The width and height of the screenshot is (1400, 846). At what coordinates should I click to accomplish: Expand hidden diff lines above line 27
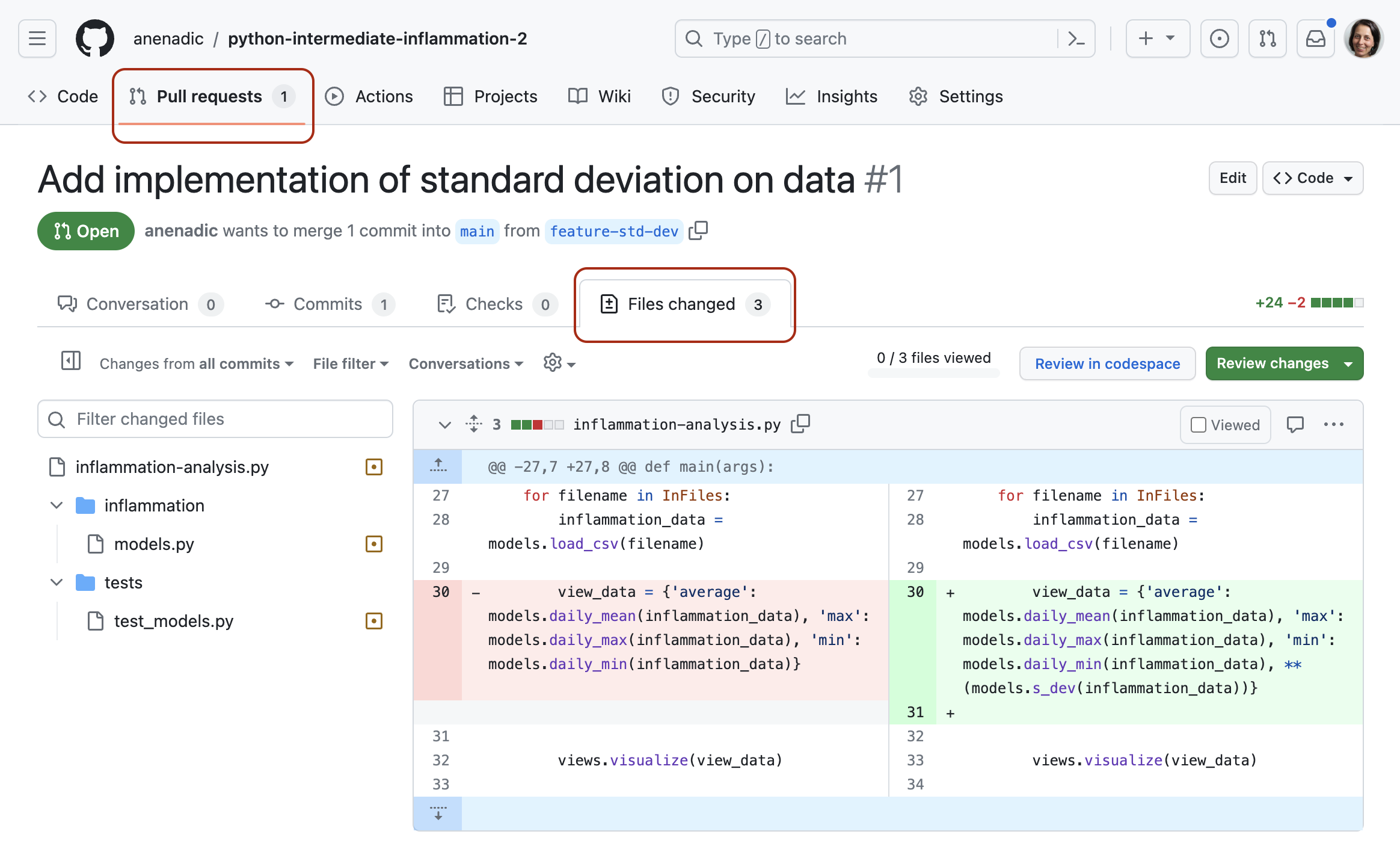438,466
